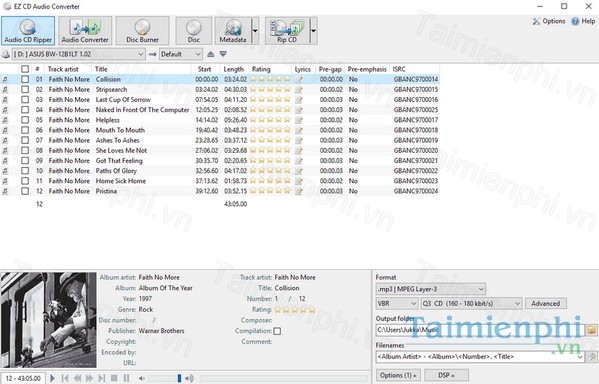Viewport: 599px width, 384px height.
Task: Open lyrics editor for track Collision
Action: pyautogui.click(x=299, y=79)
